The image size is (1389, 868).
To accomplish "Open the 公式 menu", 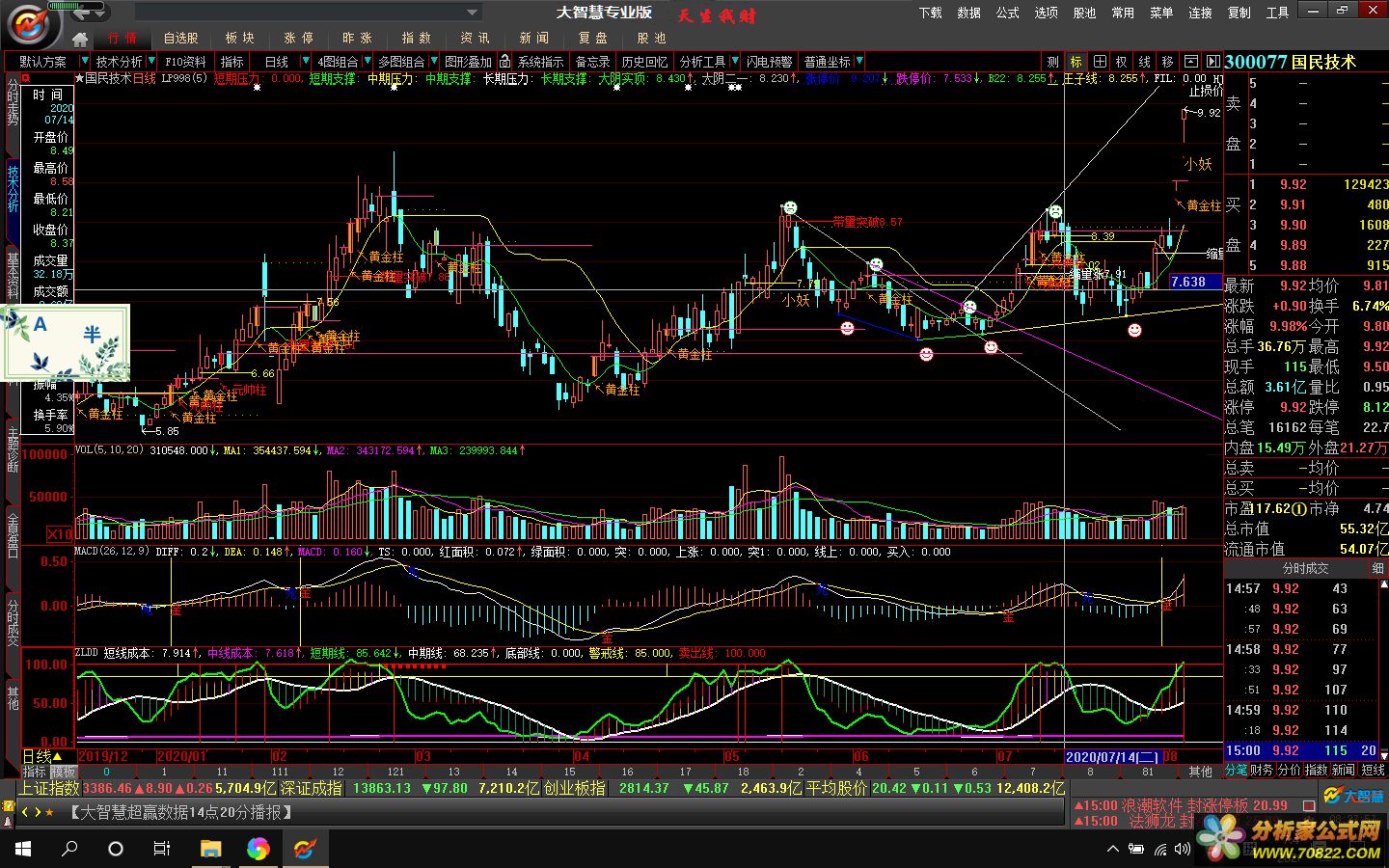I will click(x=1007, y=13).
